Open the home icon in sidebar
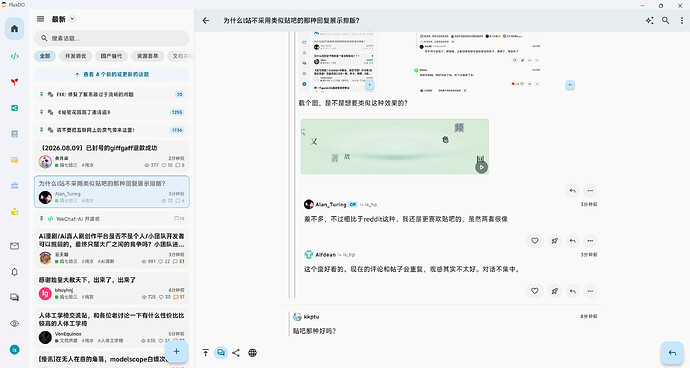Screen dimensions: 690x368 coord(15,29)
